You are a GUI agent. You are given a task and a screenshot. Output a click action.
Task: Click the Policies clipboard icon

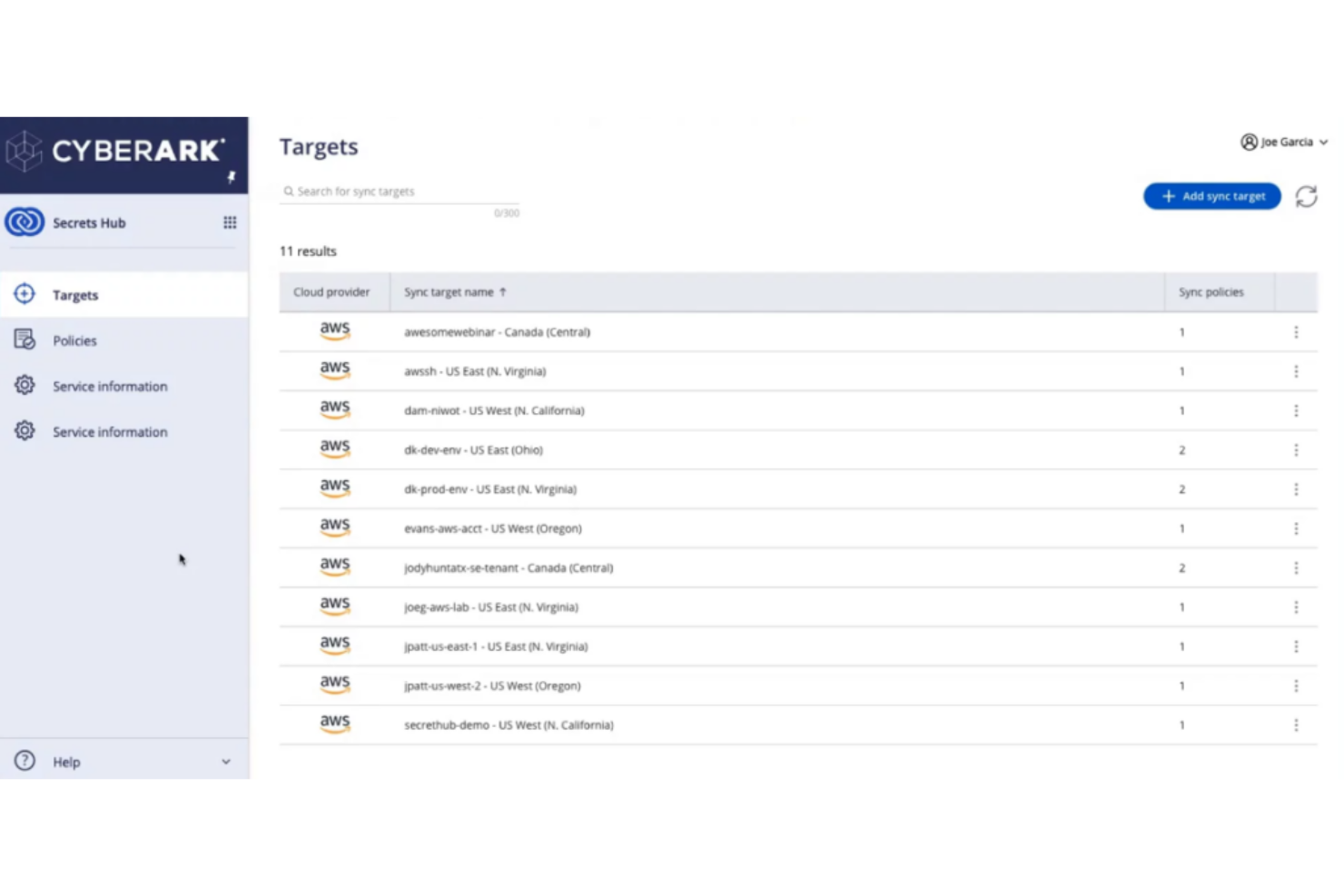(24, 340)
